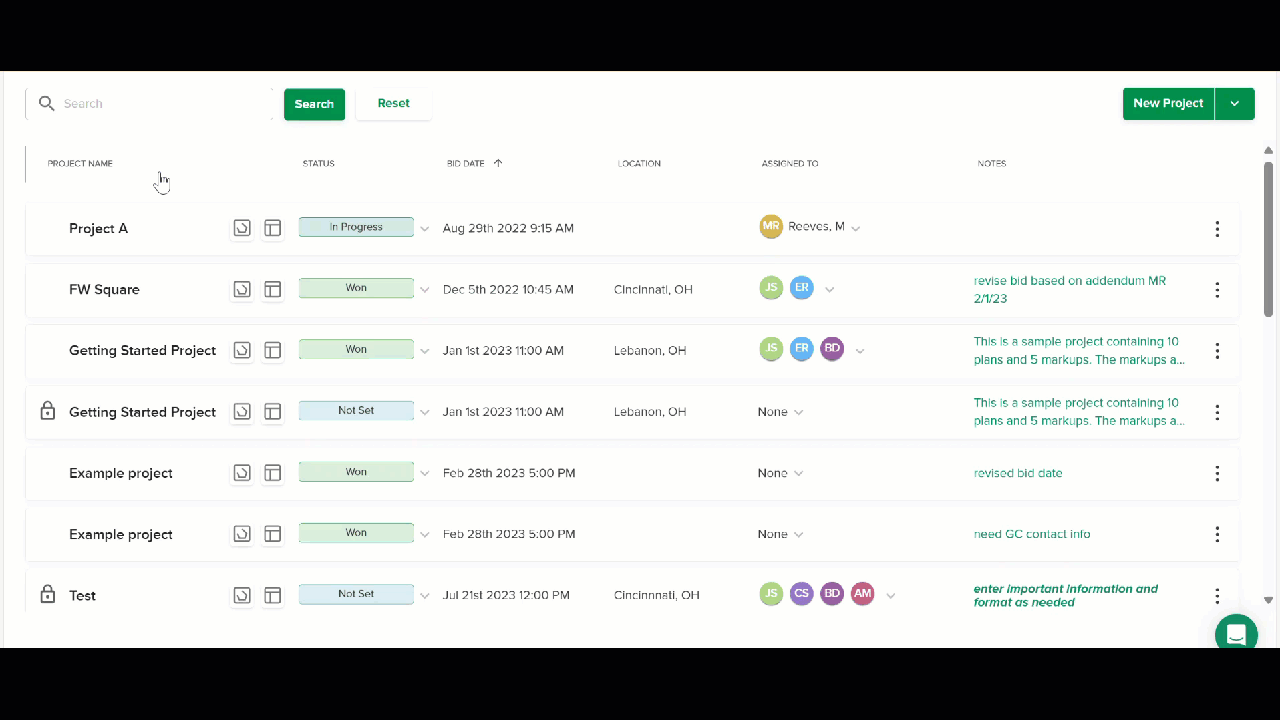The height and width of the screenshot is (720, 1280).
Task: Open takeoff icon for 'revised bid date' Example project
Action: point(242,473)
